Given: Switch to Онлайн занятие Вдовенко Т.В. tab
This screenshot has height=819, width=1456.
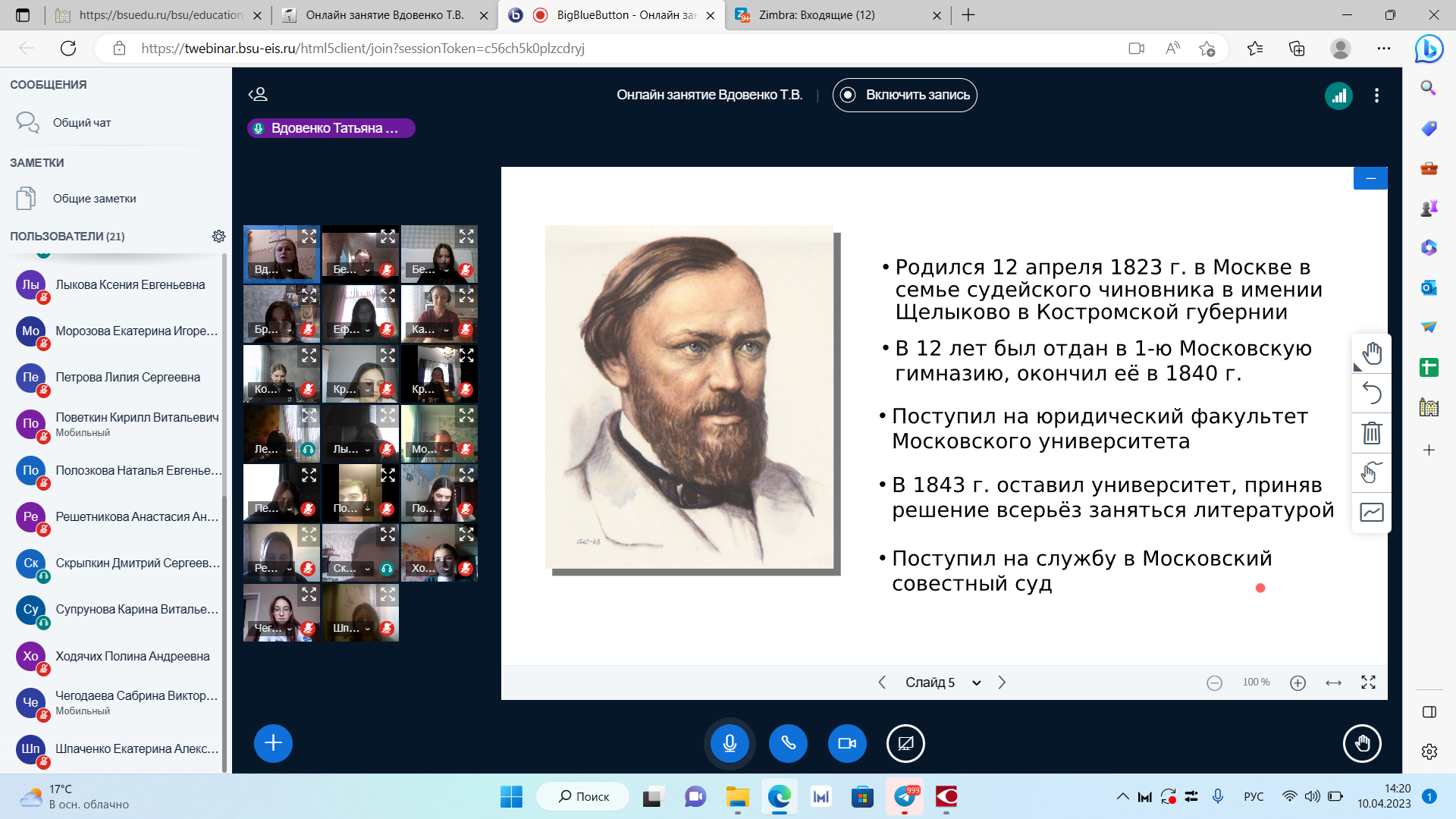Looking at the screenshot, I should pos(385,15).
